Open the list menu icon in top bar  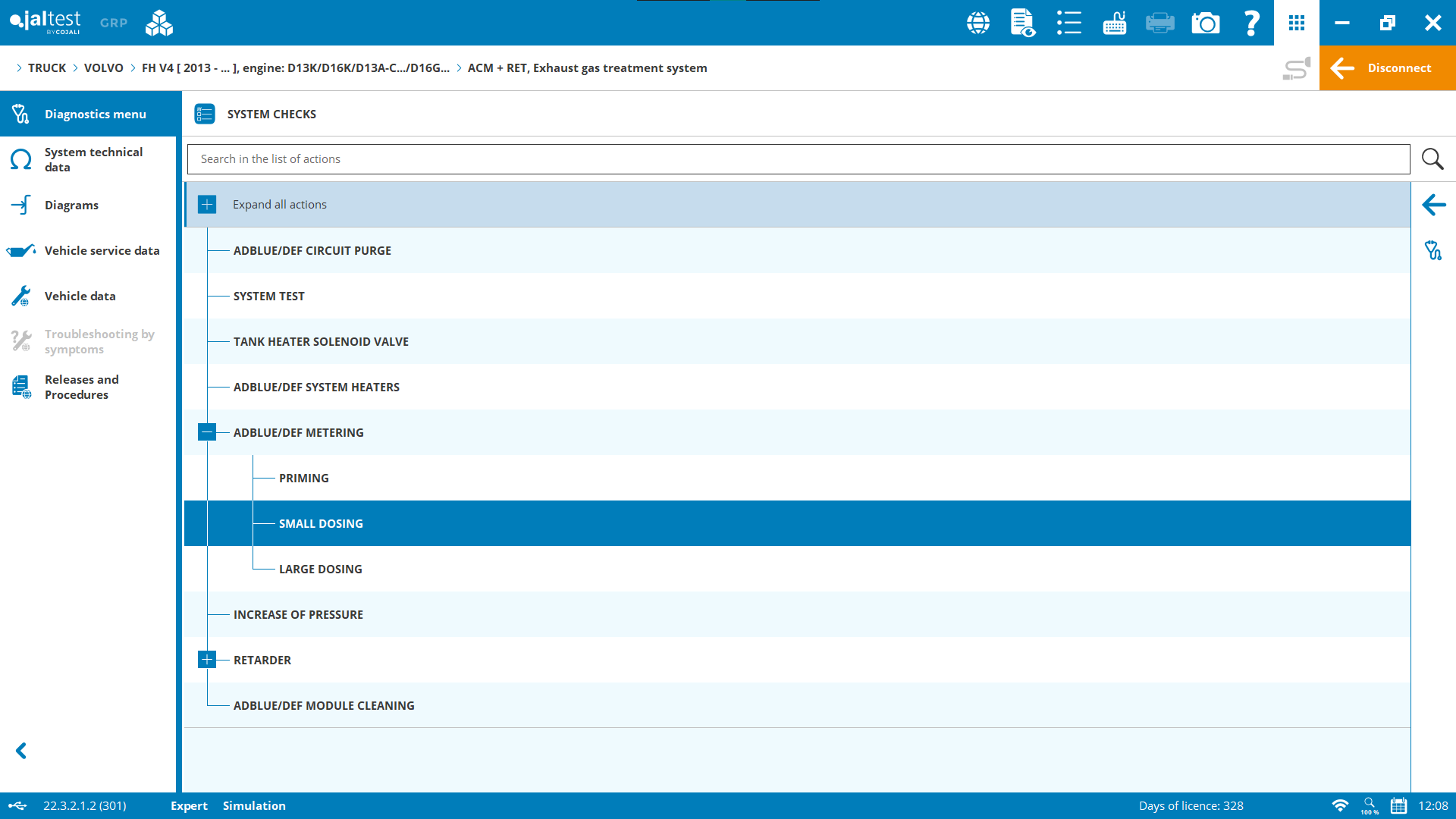(x=1069, y=23)
